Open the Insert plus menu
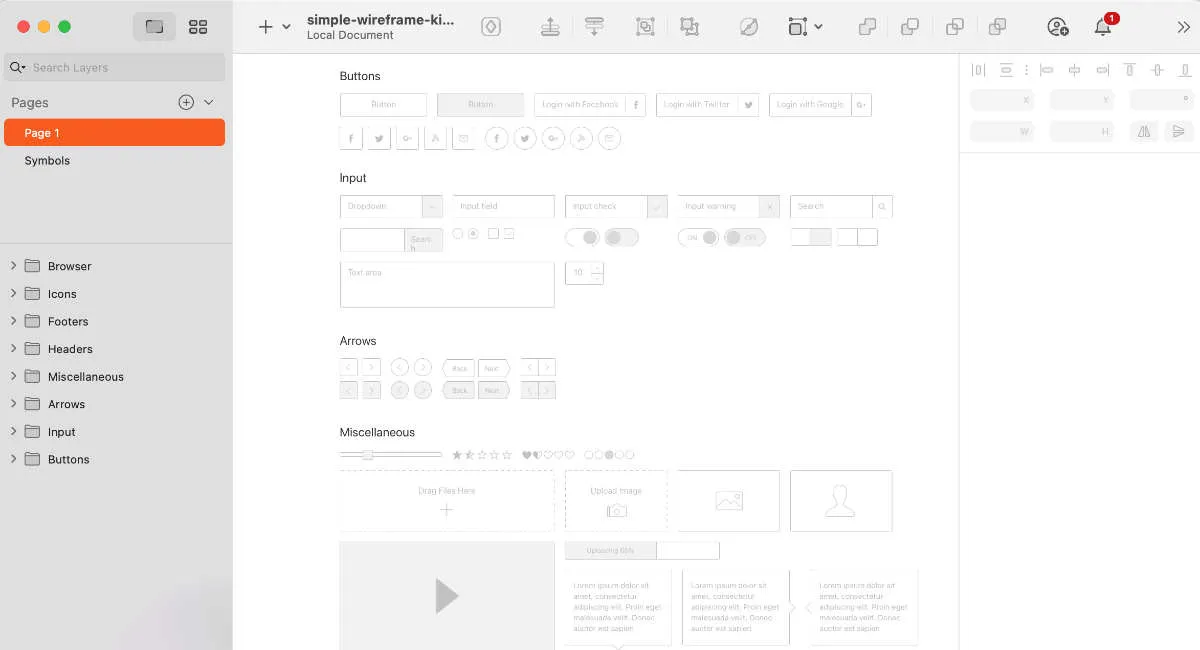 coord(274,27)
